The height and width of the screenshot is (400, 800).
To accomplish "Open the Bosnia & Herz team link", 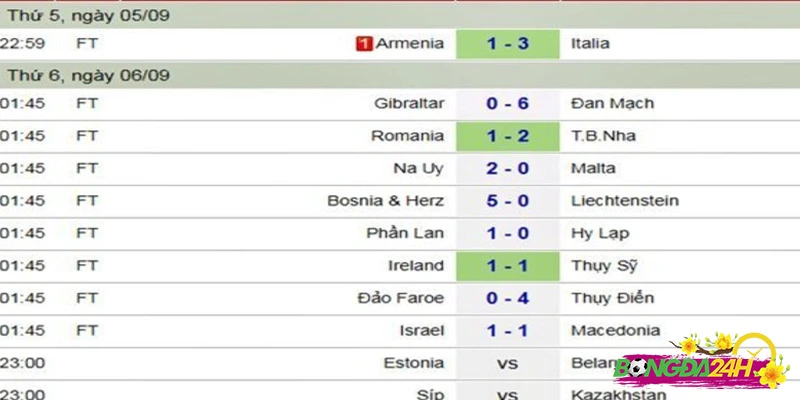I will coord(386,201).
